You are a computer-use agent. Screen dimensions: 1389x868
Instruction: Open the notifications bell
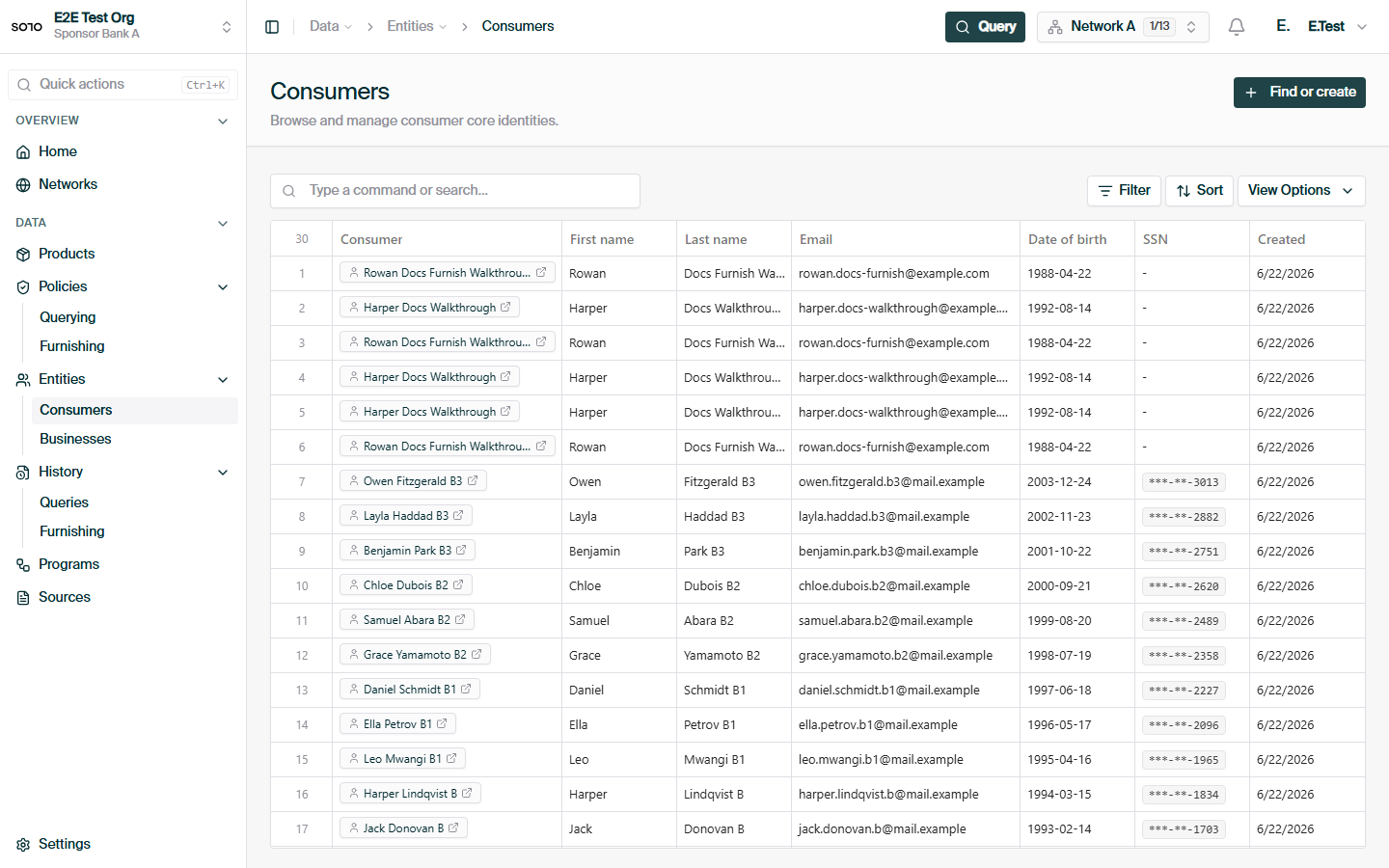(1237, 27)
